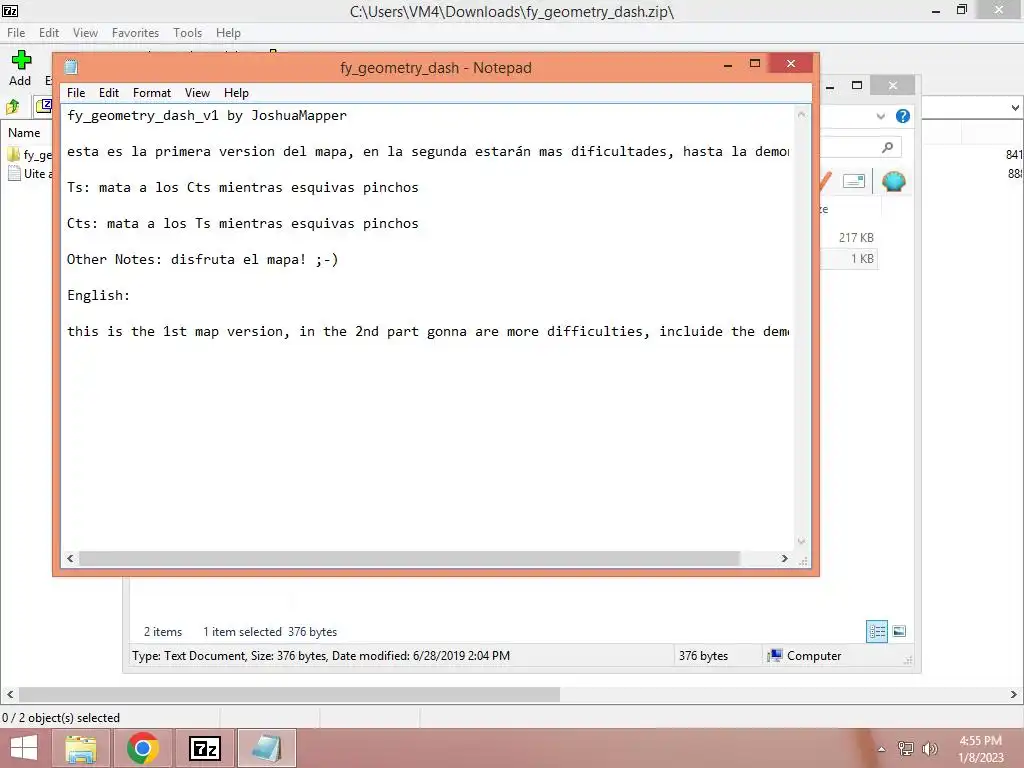
Task: Click the Notepad horizontal scrollbar thumb
Action: click(409, 558)
